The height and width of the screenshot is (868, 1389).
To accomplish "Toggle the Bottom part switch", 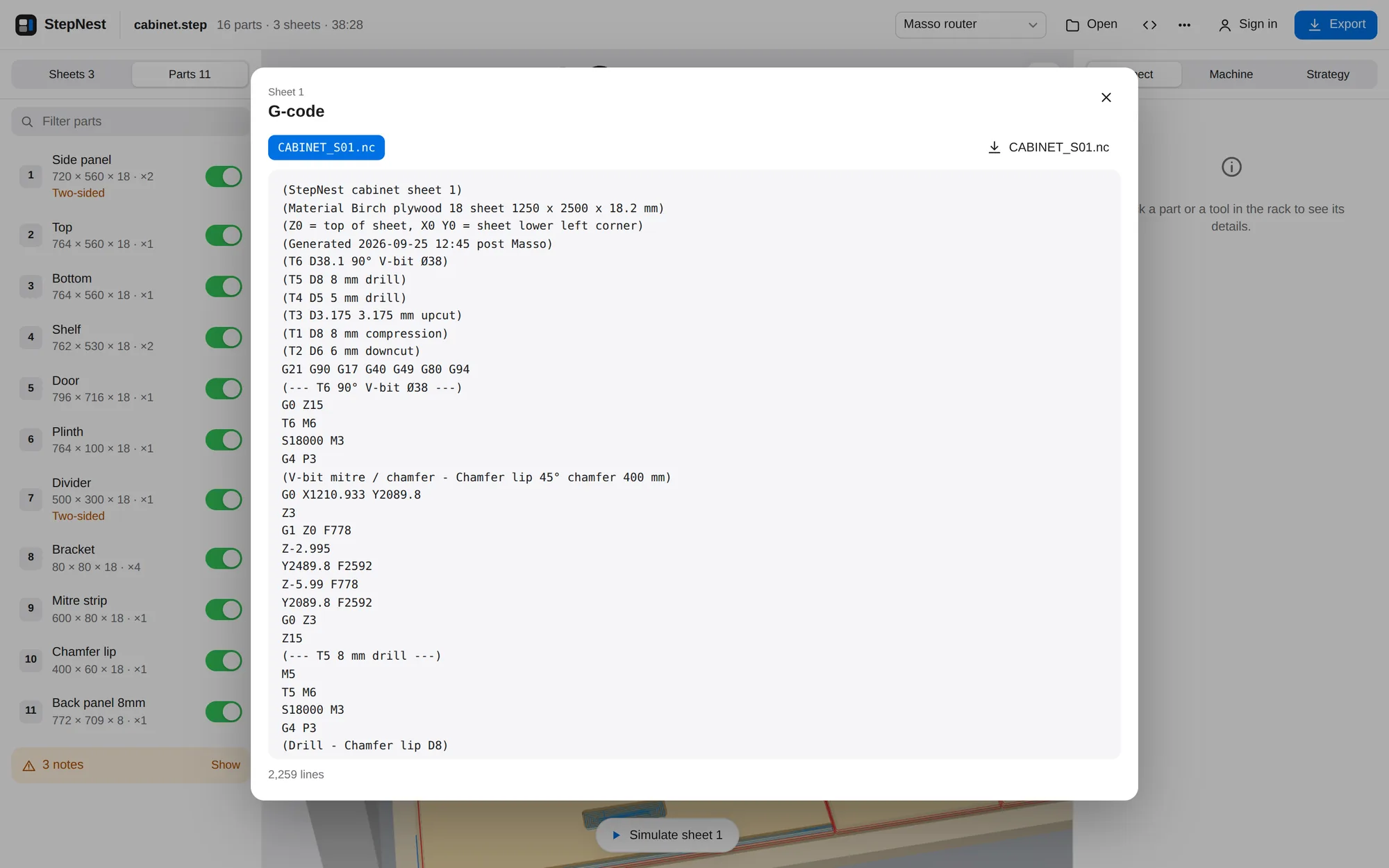I will pyautogui.click(x=224, y=286).
